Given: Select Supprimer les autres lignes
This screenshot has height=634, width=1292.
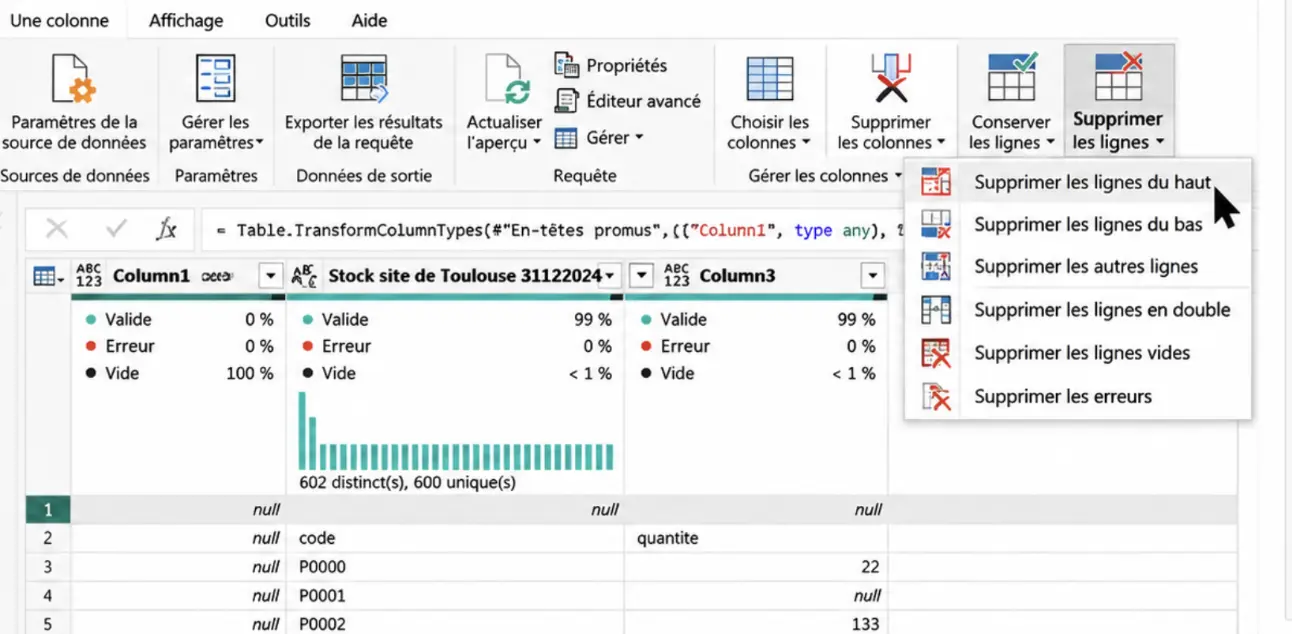Looking at the screenshot, I should (x=1078, y=267).
